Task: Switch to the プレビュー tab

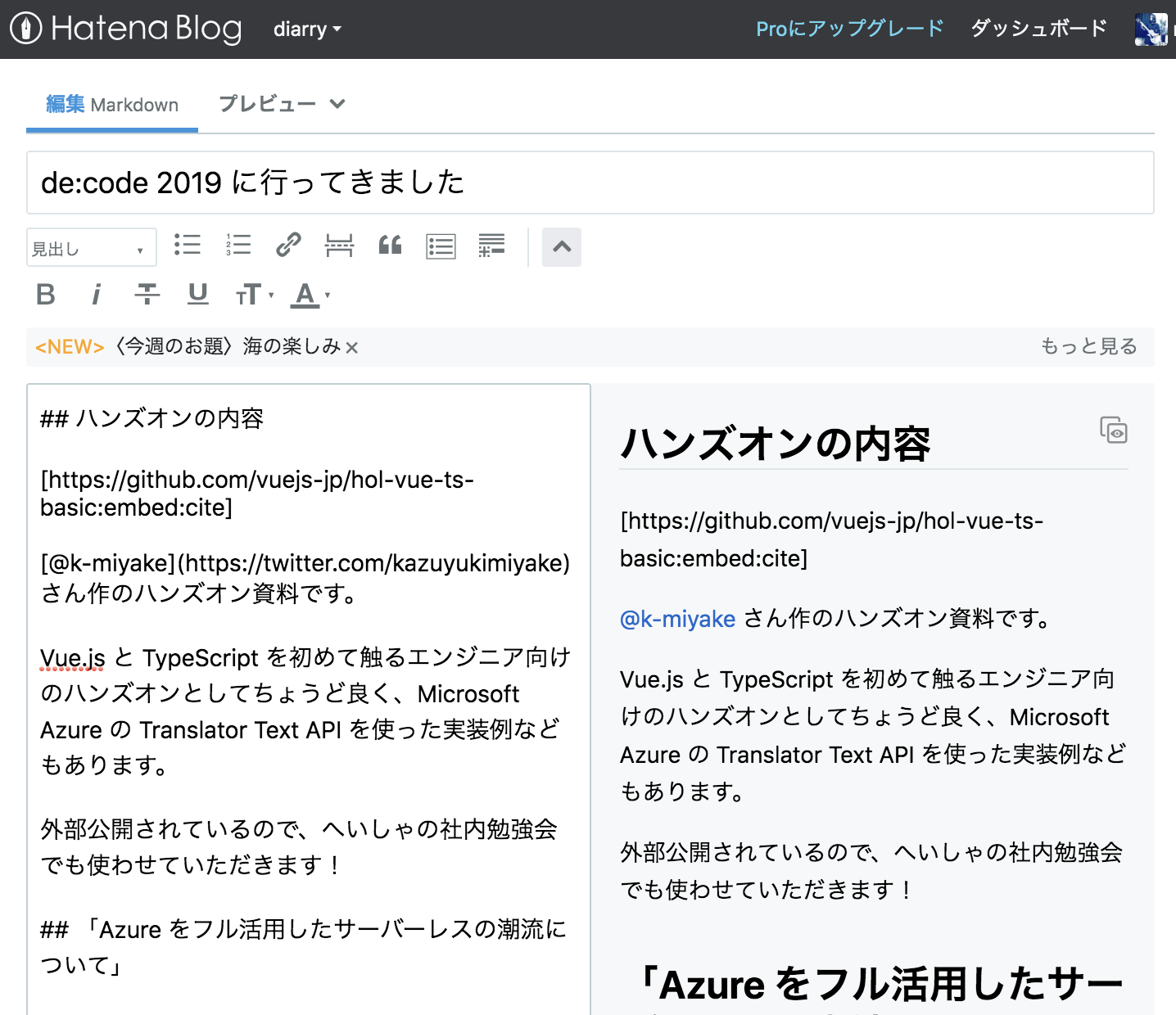Action: click(x=267, y=104)
